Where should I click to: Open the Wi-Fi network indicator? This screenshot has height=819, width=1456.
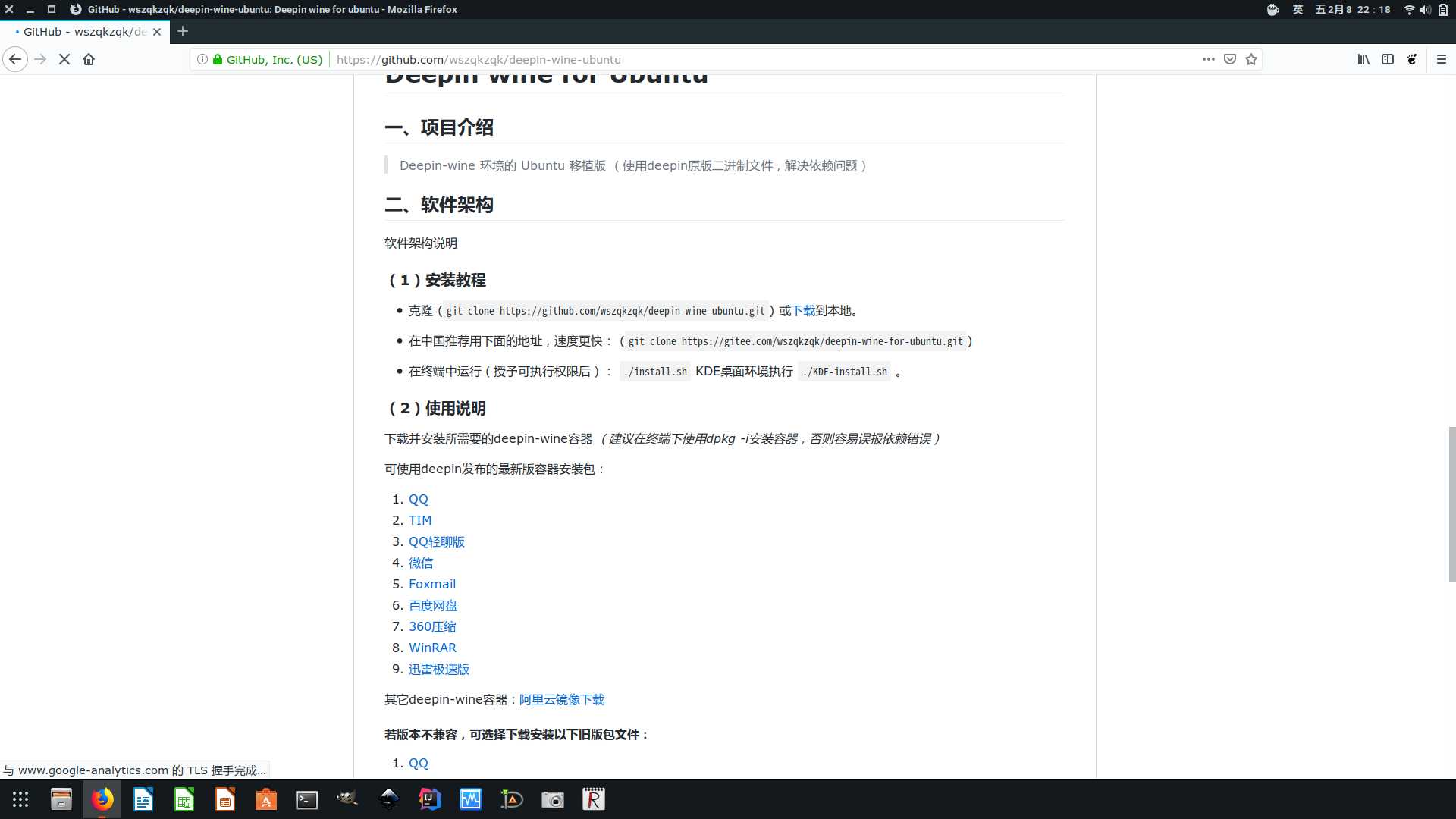tap(1410, 9)
